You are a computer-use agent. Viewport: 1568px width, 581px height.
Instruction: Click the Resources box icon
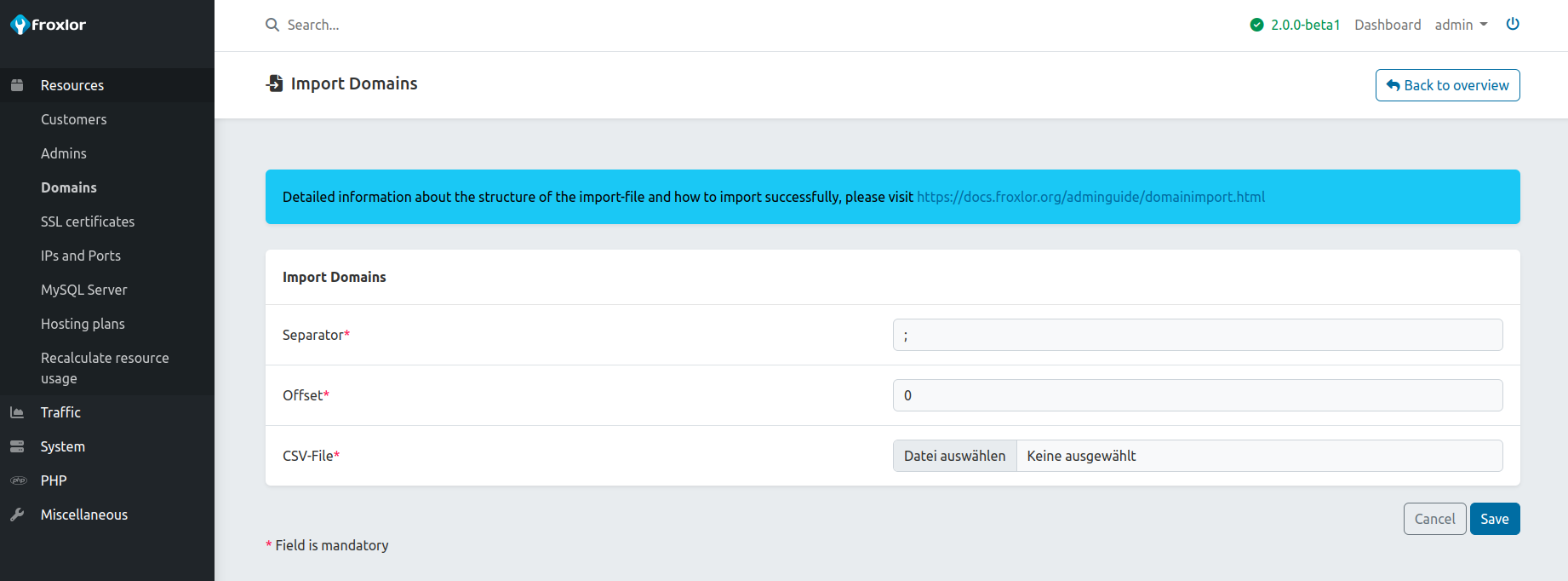tap(17, 85)
